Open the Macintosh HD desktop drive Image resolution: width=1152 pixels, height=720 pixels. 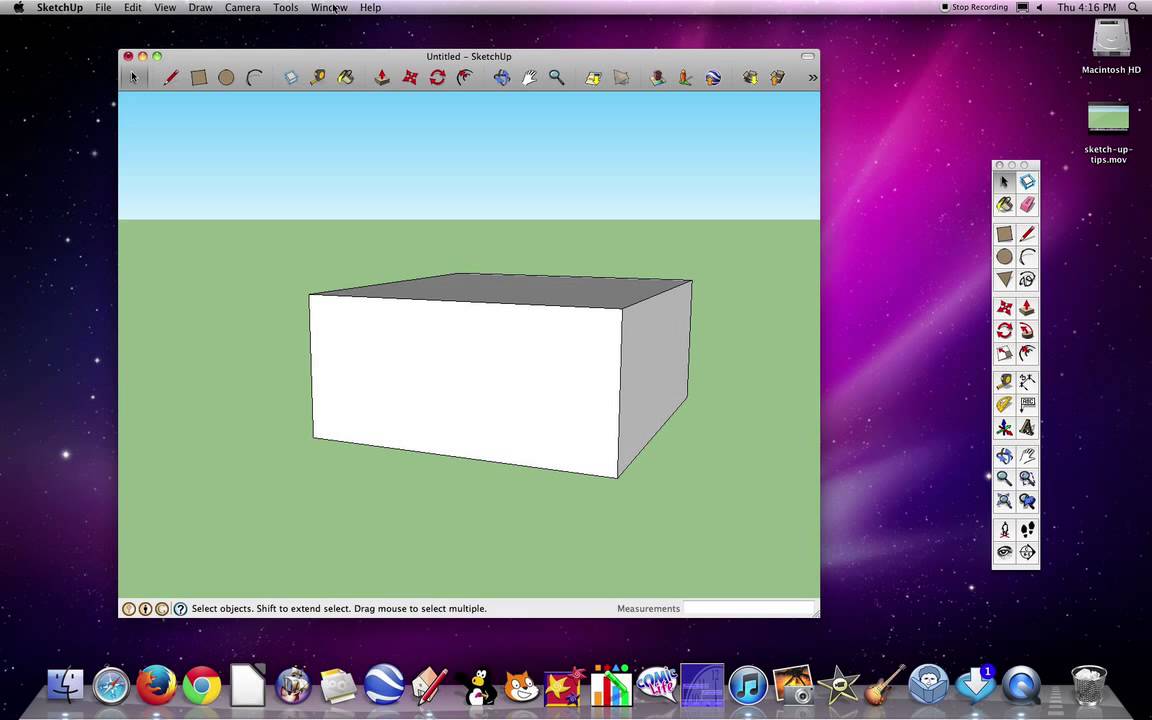(x=1111, y=46)
